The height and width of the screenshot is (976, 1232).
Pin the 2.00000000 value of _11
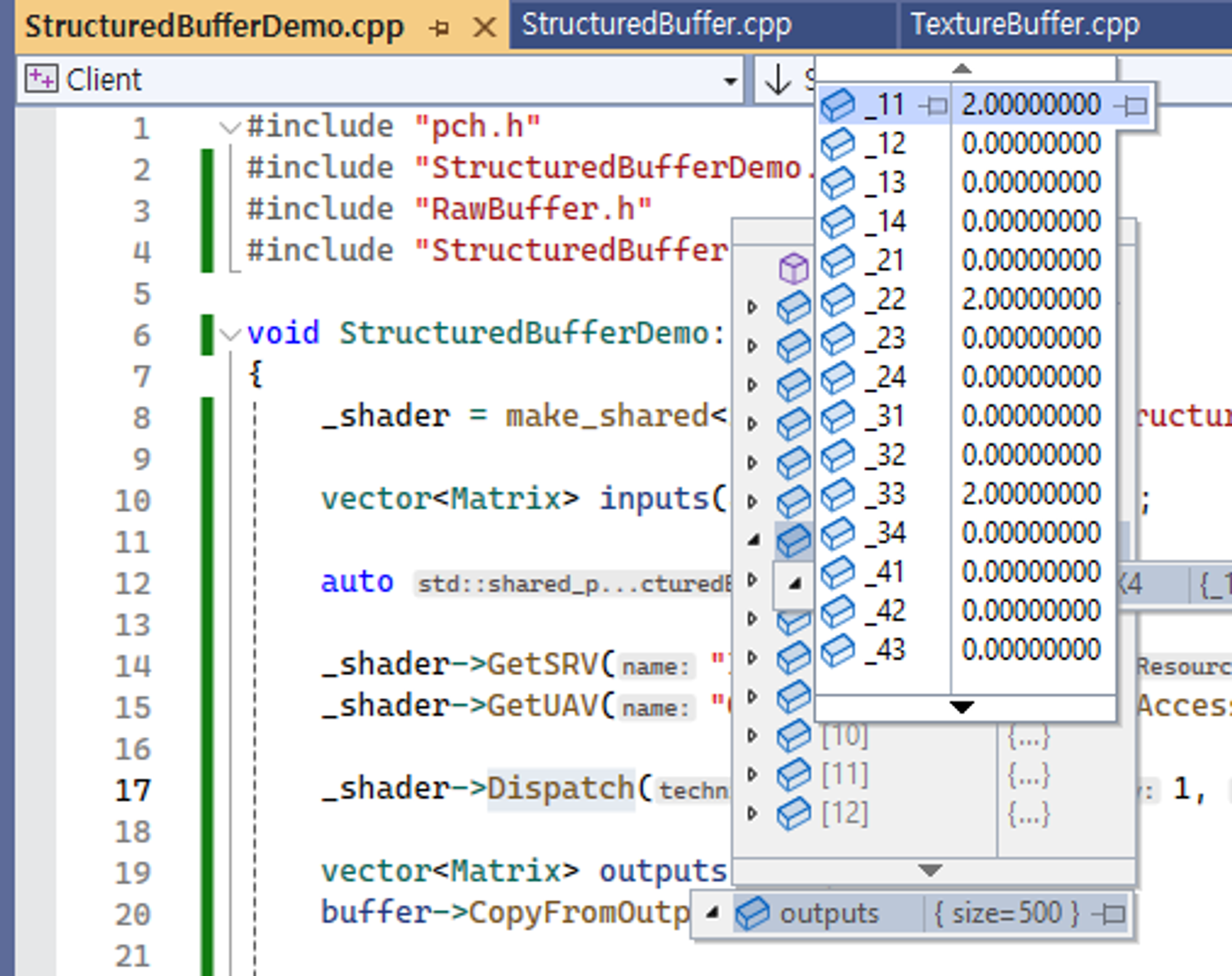coord(1132,106)
